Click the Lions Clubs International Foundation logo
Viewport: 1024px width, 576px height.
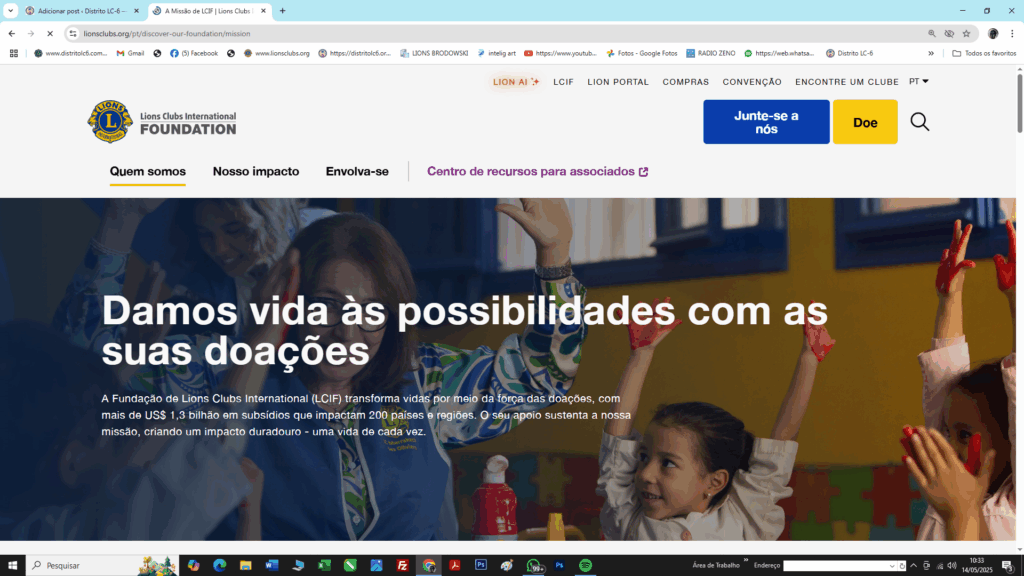(162, 121)
